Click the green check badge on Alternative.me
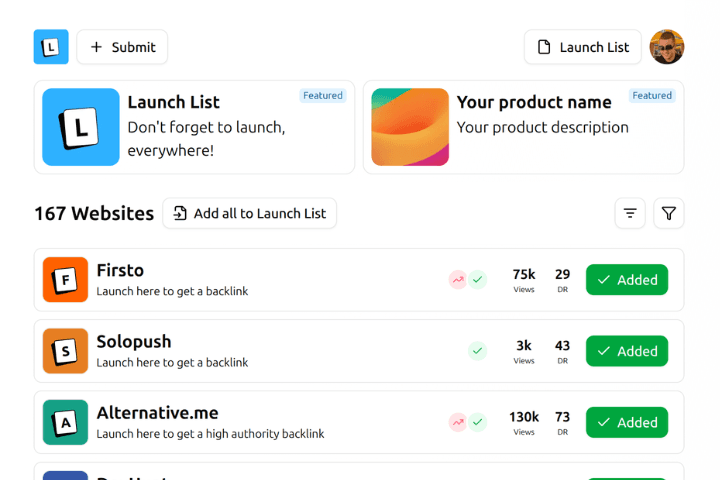720x480 pixels. [478, 422]
